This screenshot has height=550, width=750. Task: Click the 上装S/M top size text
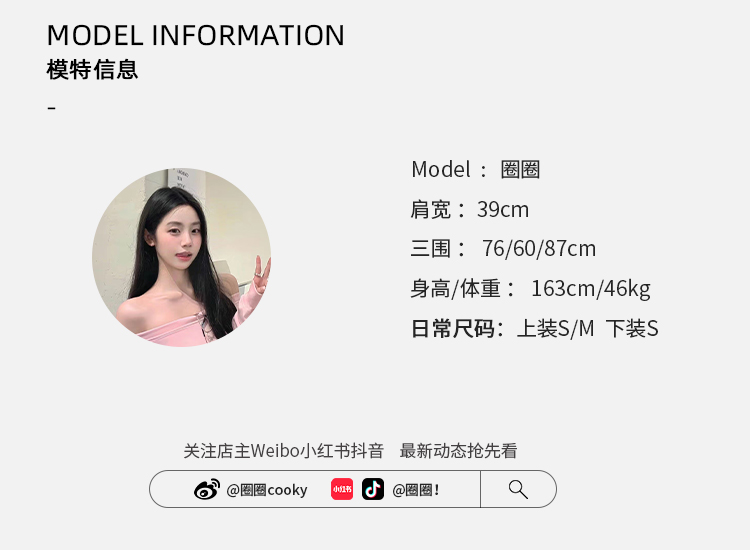click(555, 329)
